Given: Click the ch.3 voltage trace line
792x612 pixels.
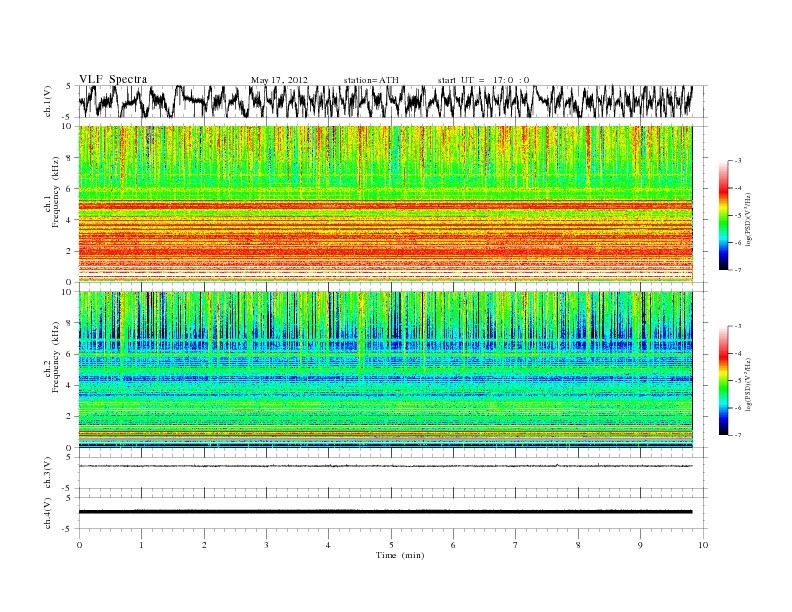Looking at the screenshot, I should [x=385, y=466].
